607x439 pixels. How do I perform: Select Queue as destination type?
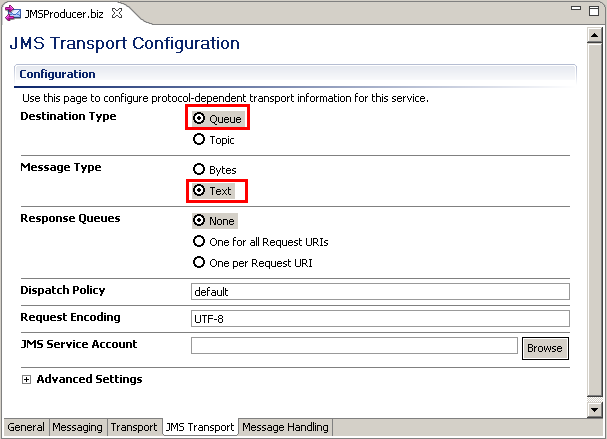(x=199, y=118)
